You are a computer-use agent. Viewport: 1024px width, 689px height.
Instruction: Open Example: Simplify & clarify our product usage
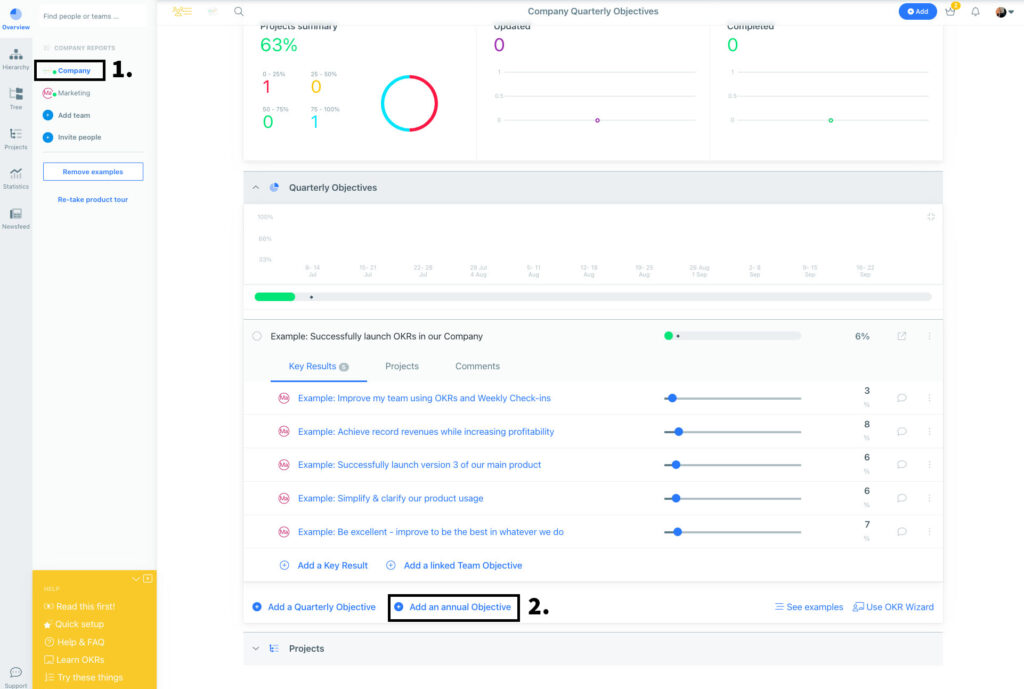(391, 498)
